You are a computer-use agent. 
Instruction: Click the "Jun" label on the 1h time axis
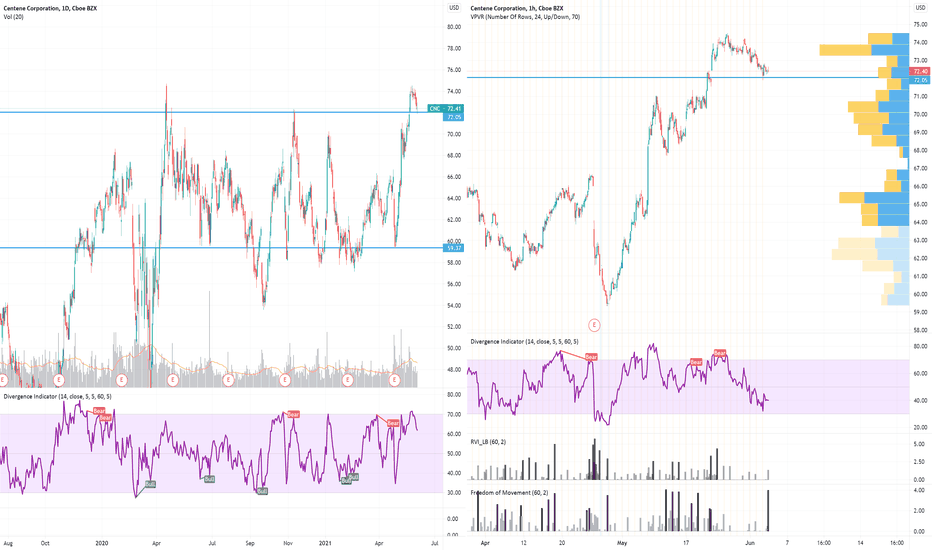750,543
